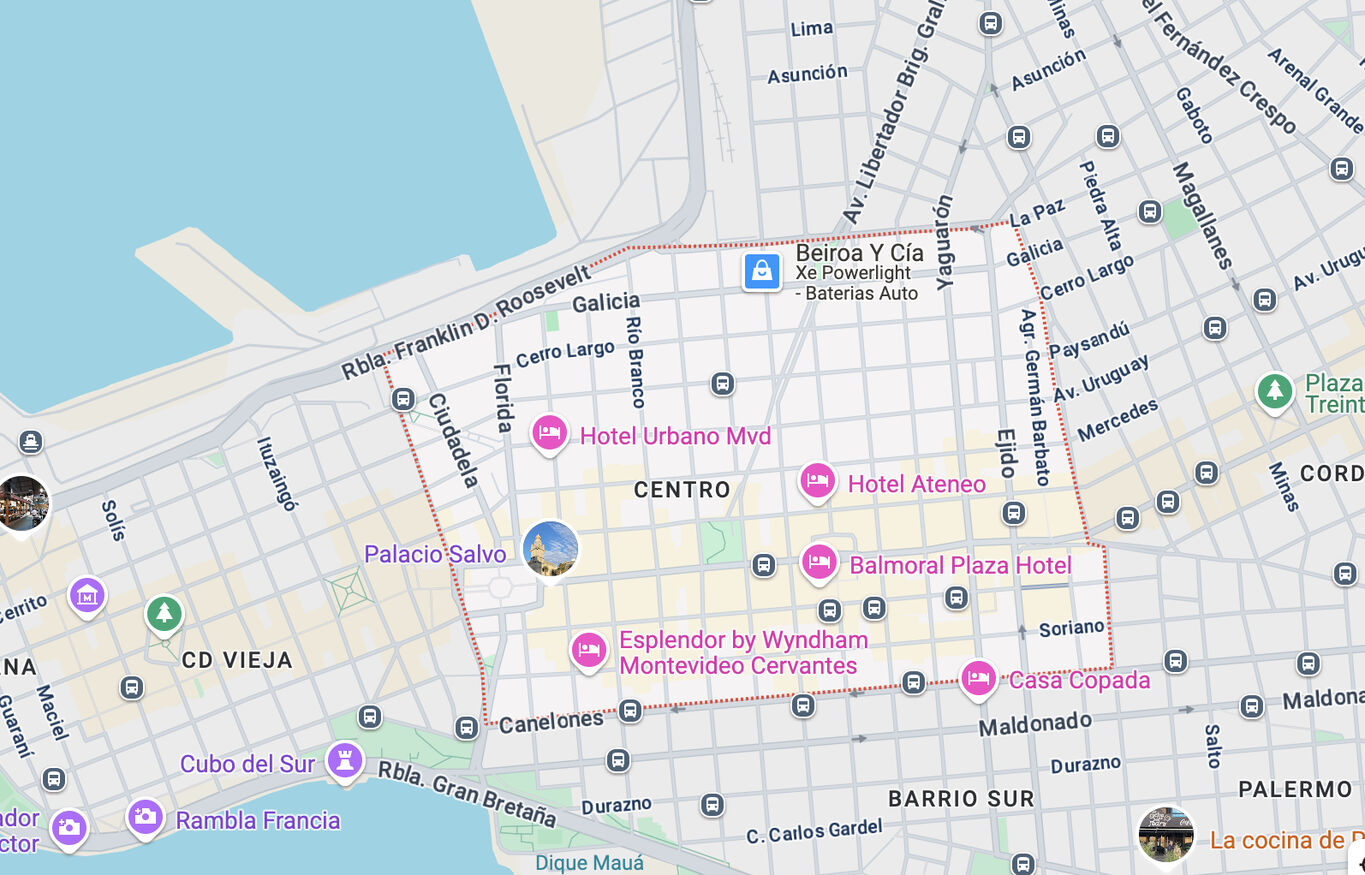Open the Cubo del Sur castle marker

click(x=345, y=761)
